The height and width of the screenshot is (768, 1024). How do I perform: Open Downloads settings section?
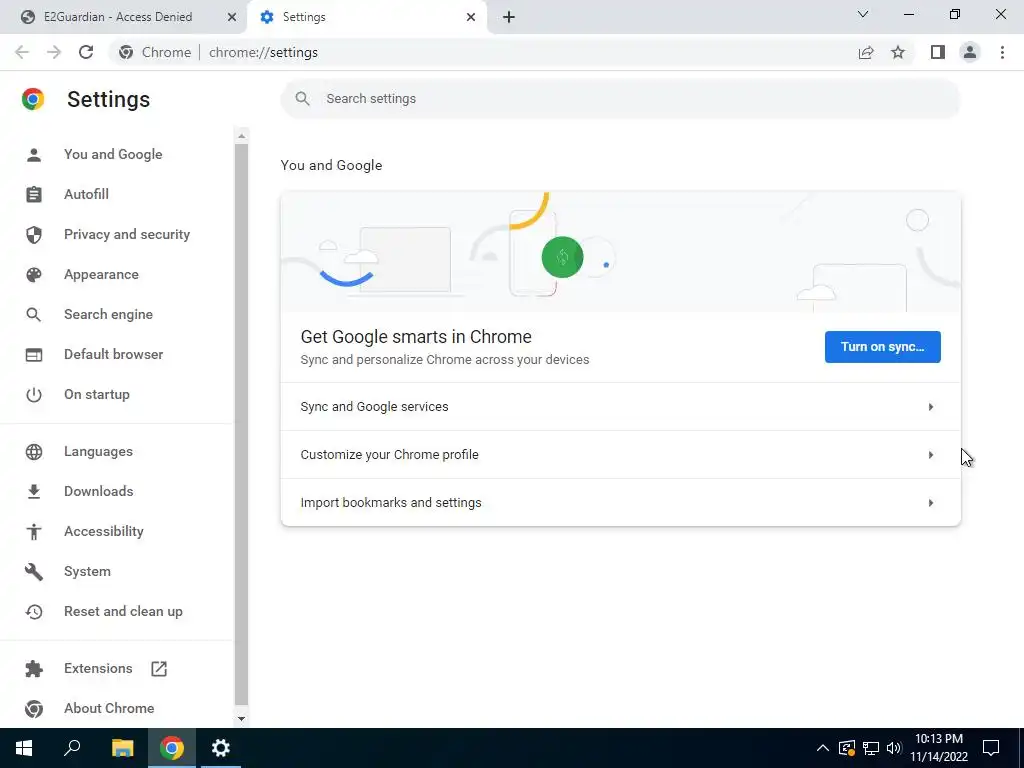(118, 492)
